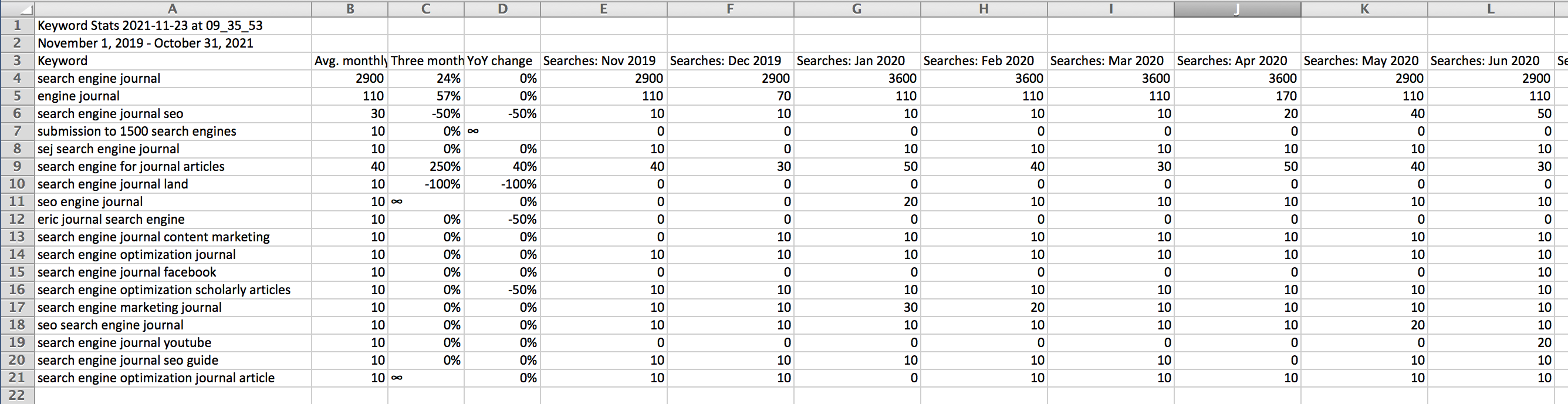Click the 'Three month' header cell

(x=426, y=61)
